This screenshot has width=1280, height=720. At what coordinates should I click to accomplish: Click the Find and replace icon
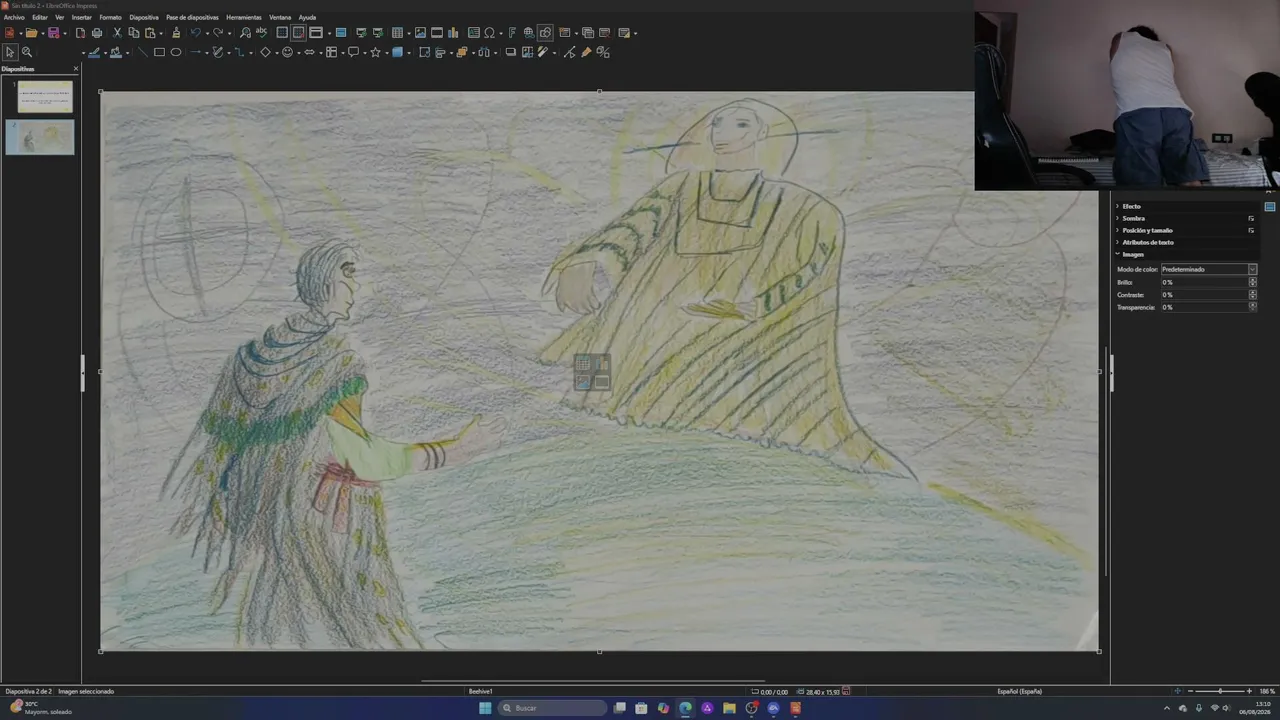245,33
